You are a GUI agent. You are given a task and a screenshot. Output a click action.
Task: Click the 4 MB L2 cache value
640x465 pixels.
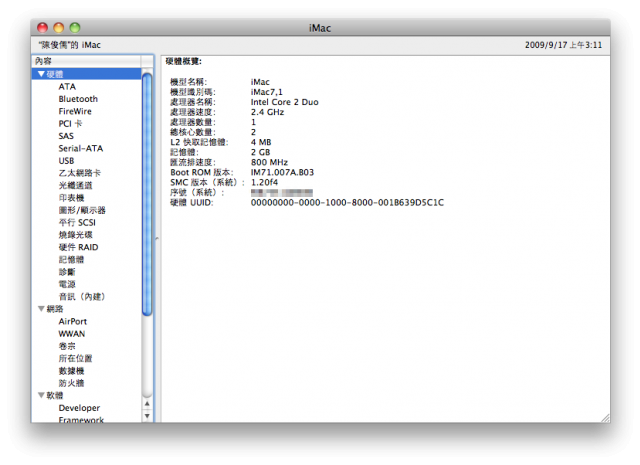261,142
